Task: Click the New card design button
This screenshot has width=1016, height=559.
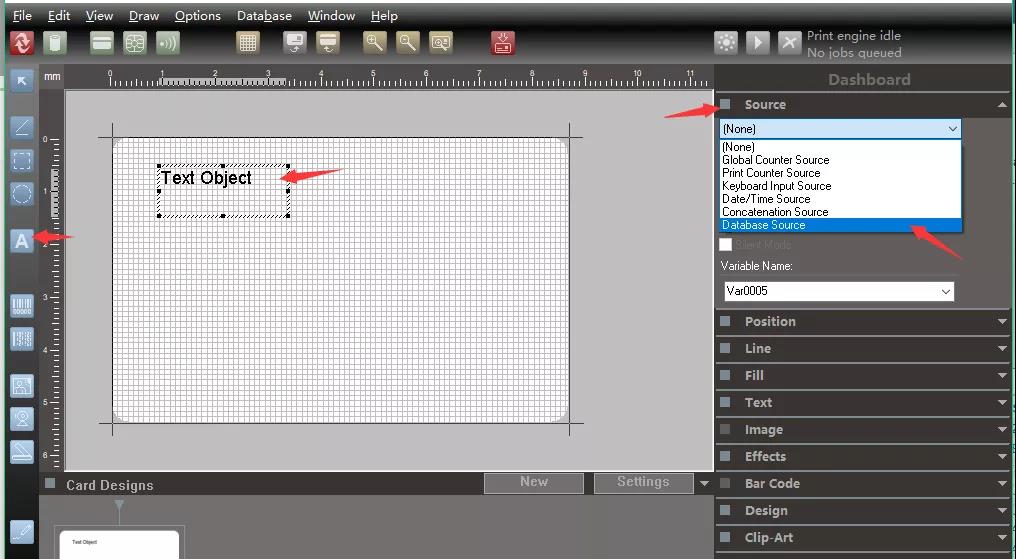Action: (x=534, y=483)
